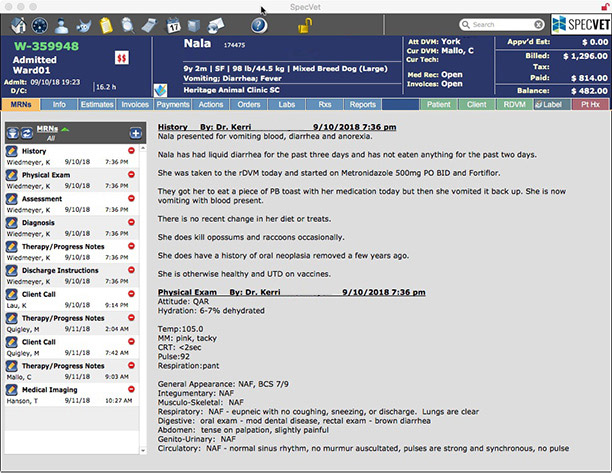
Task: Click the SpecVet logo
Action: (x=581, y=25)
